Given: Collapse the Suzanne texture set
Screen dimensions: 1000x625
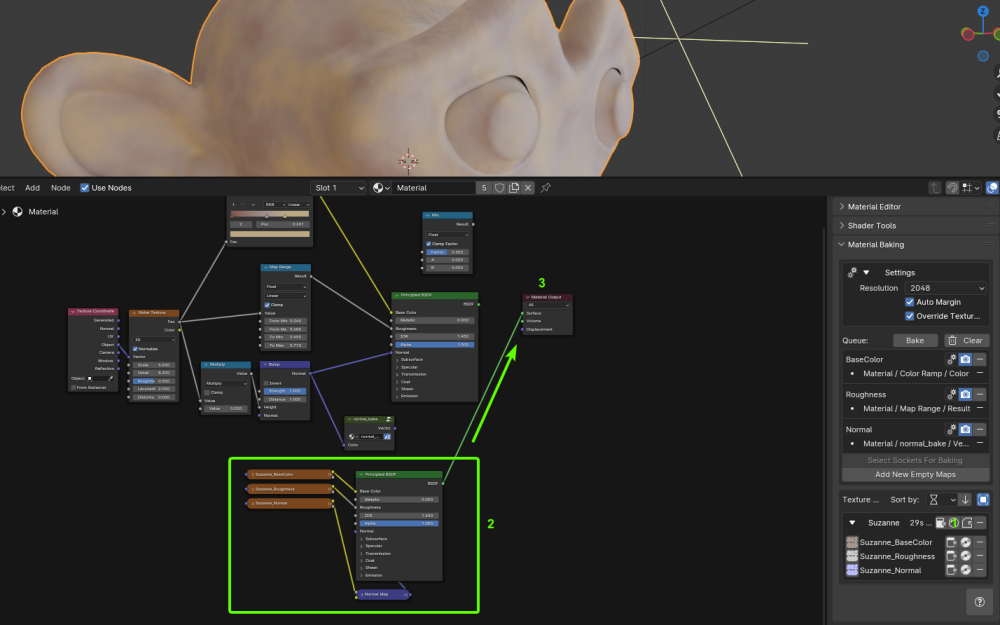Looking at the screenshot, I should tap(852, 523).
